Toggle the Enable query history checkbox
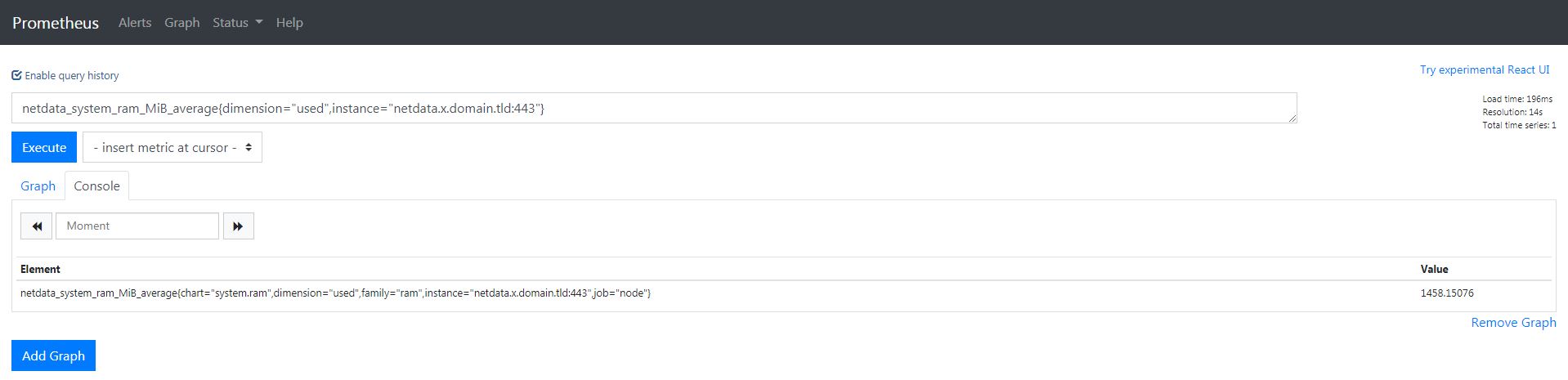1568x380 pixels. pyautogui.click(x=16, y=76)
